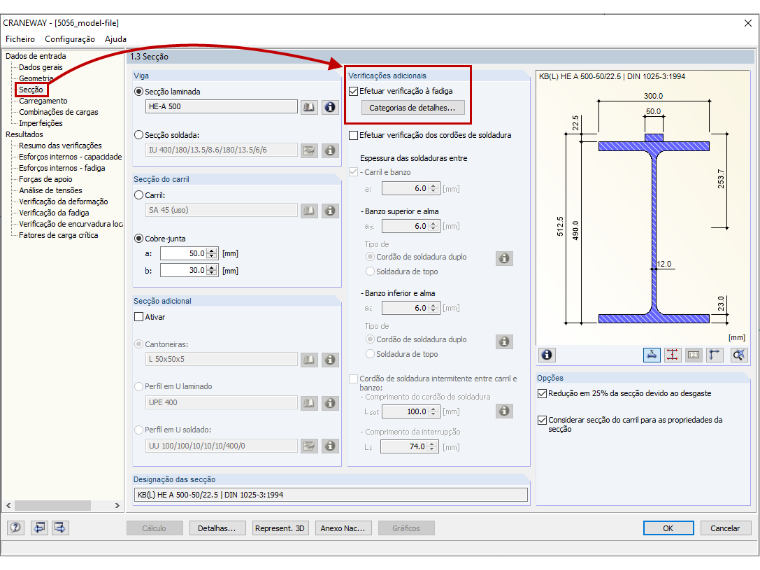This screenshot has height=570, width=760.
Task: Open the Ajuda menu
Action: pyautogui.click(x=115, y=39)
